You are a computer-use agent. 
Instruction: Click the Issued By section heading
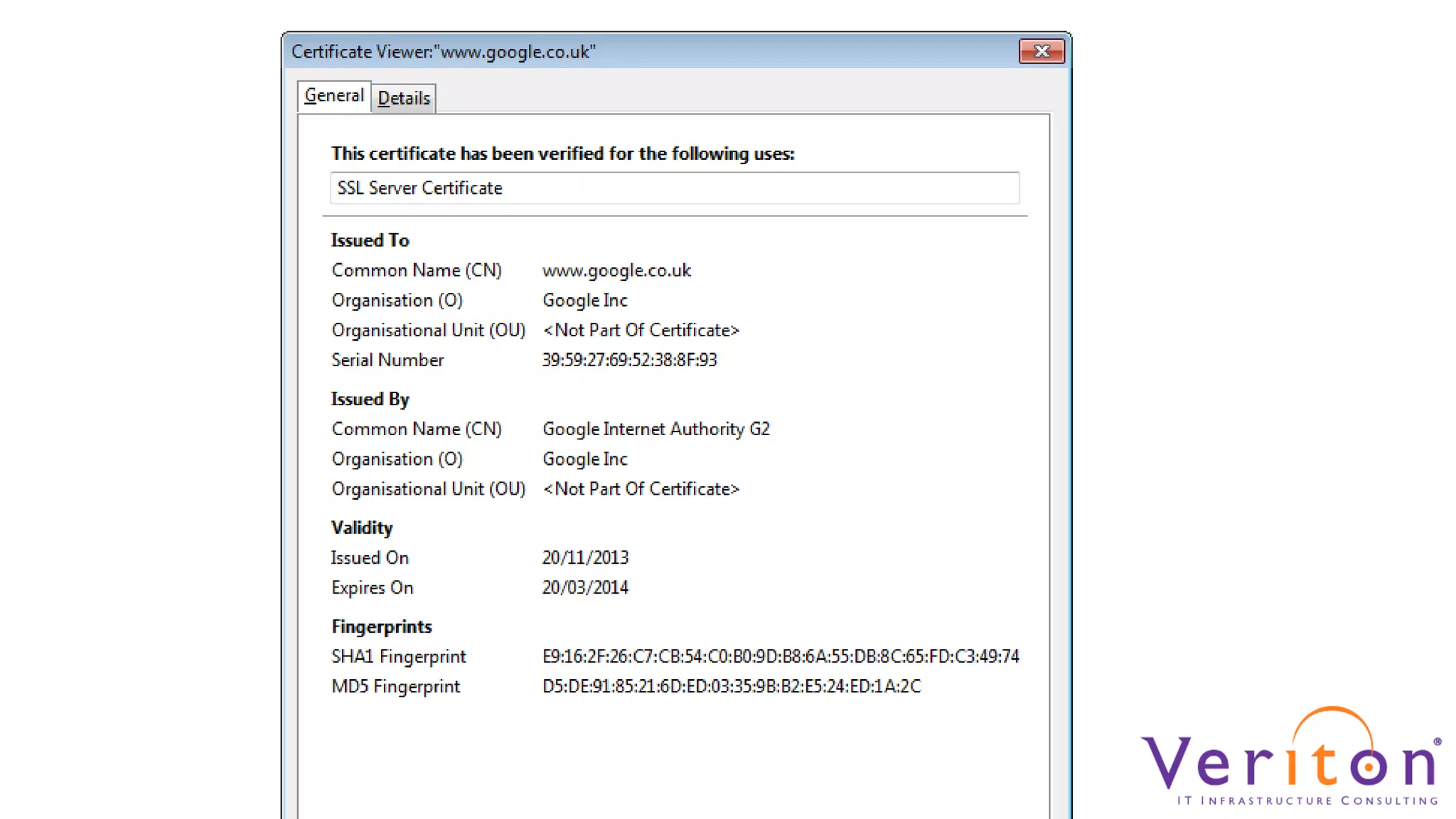[x=370, y=399]
